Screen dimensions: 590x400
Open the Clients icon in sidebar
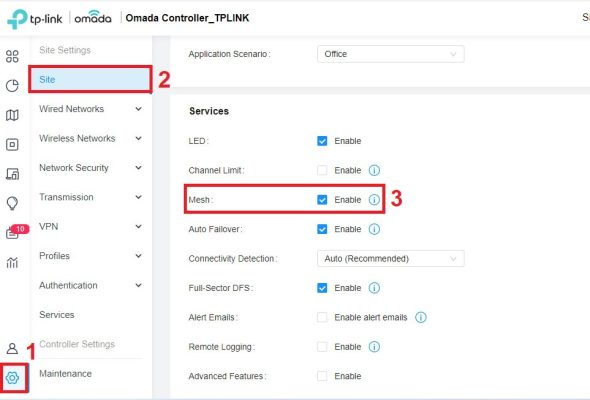[x=12, y=174]
